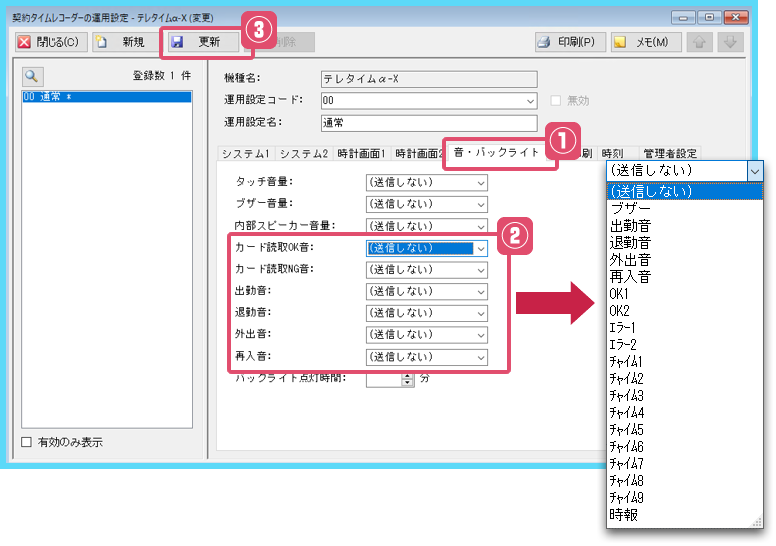Open the メモ(M) memo button
Image resolution: width=776 pixels, height=546 pixels.
645,42
